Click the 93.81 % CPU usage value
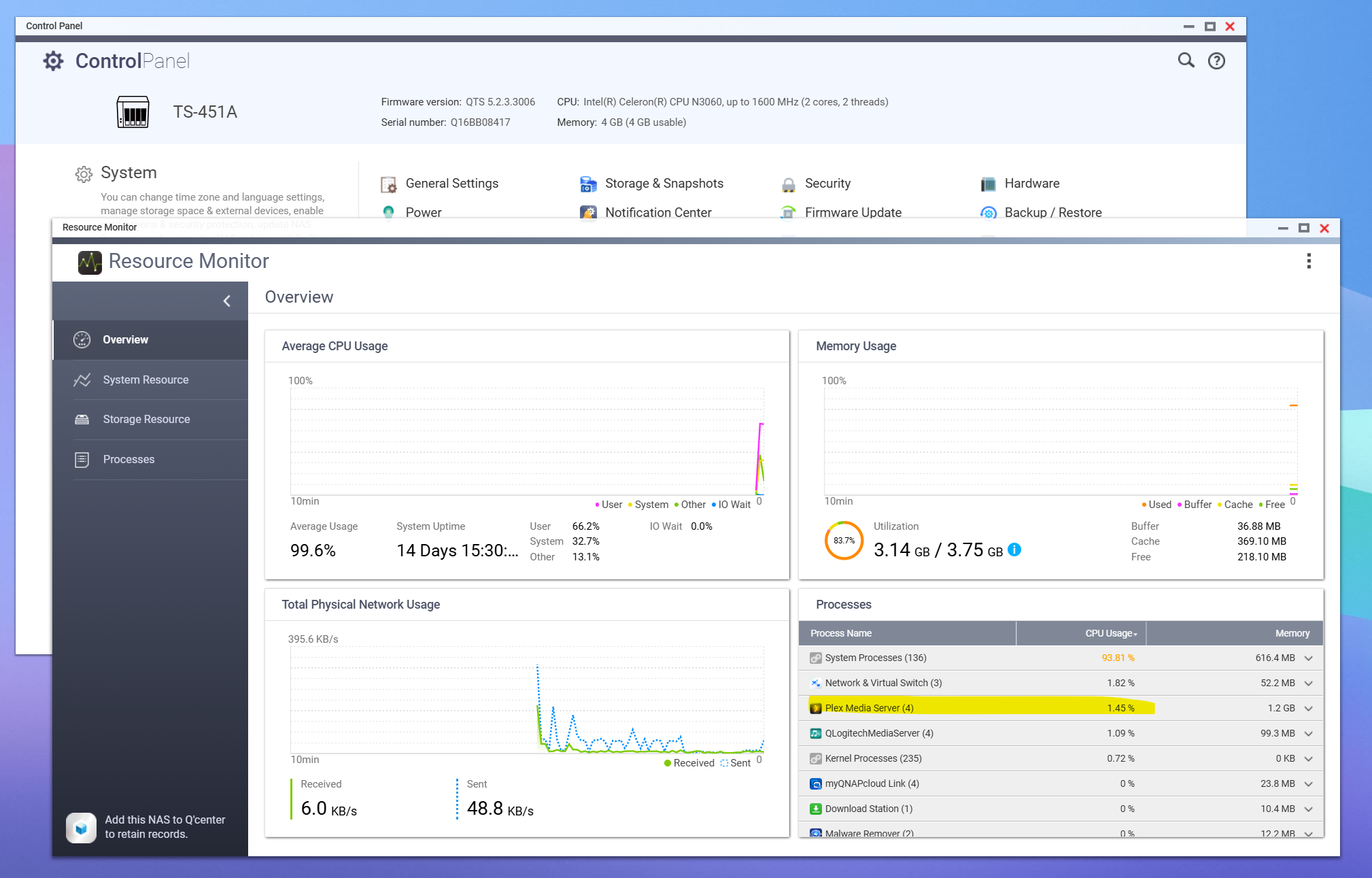 click(x=1118, y=658)
